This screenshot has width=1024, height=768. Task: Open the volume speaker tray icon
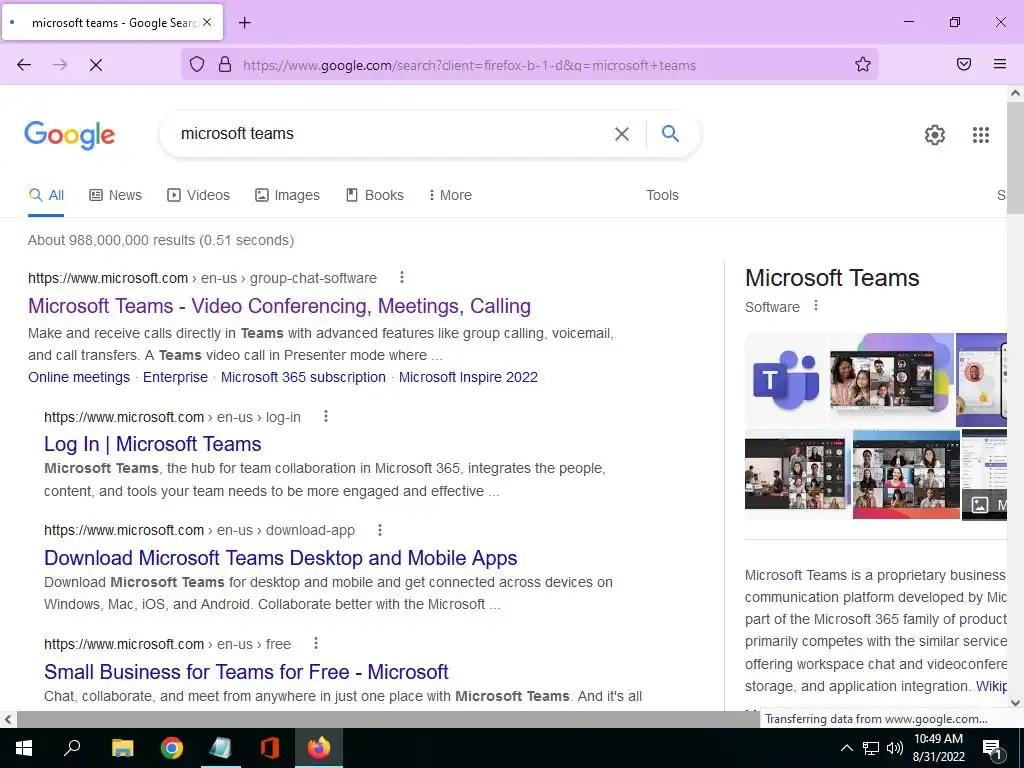click(x=895, y=748)
